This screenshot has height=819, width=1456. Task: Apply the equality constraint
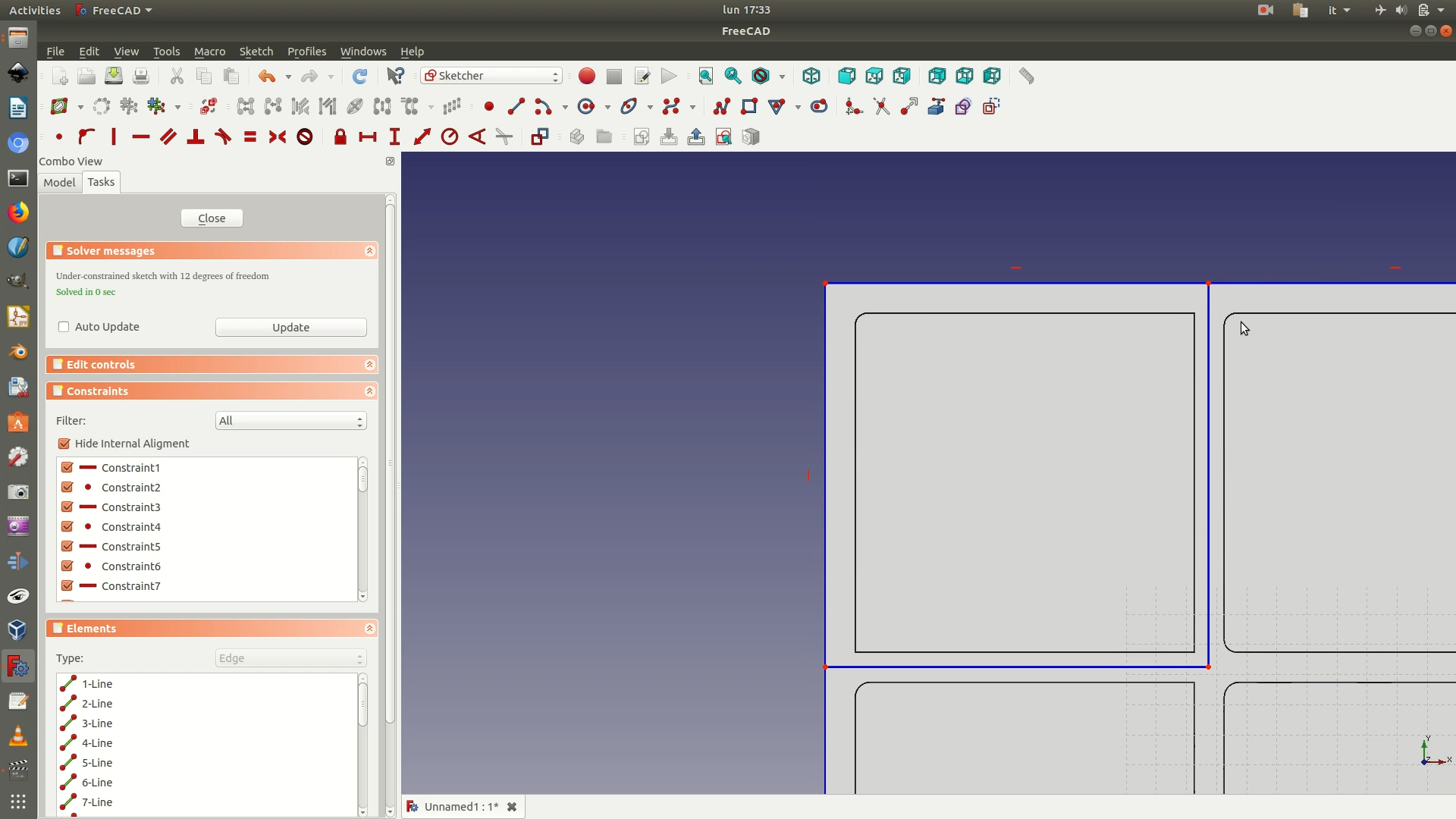(x=250, y=137)
